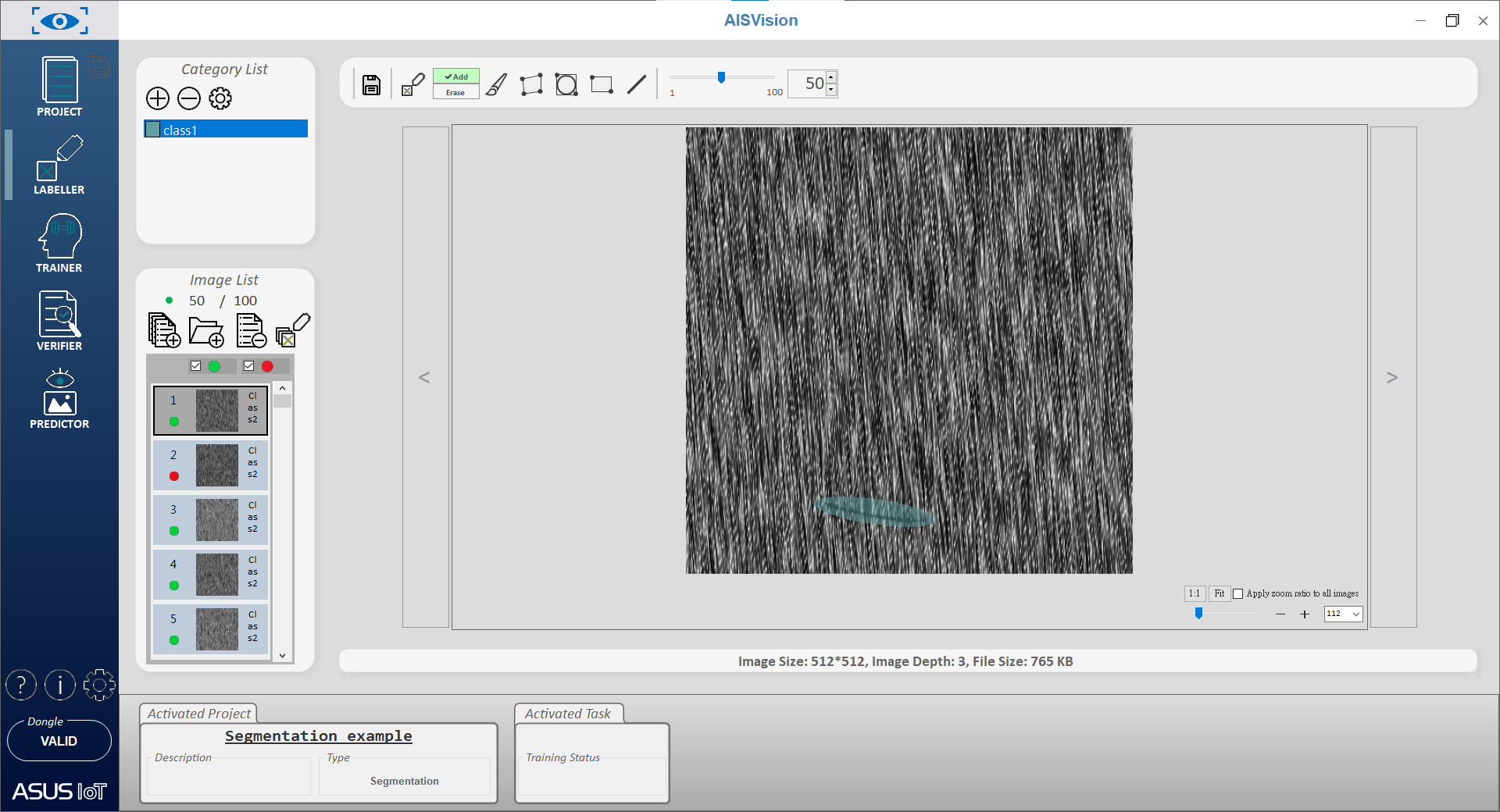Select the polygon annotation tool
The width and height of the screenshot is (1500, 812).
[531, 84]
